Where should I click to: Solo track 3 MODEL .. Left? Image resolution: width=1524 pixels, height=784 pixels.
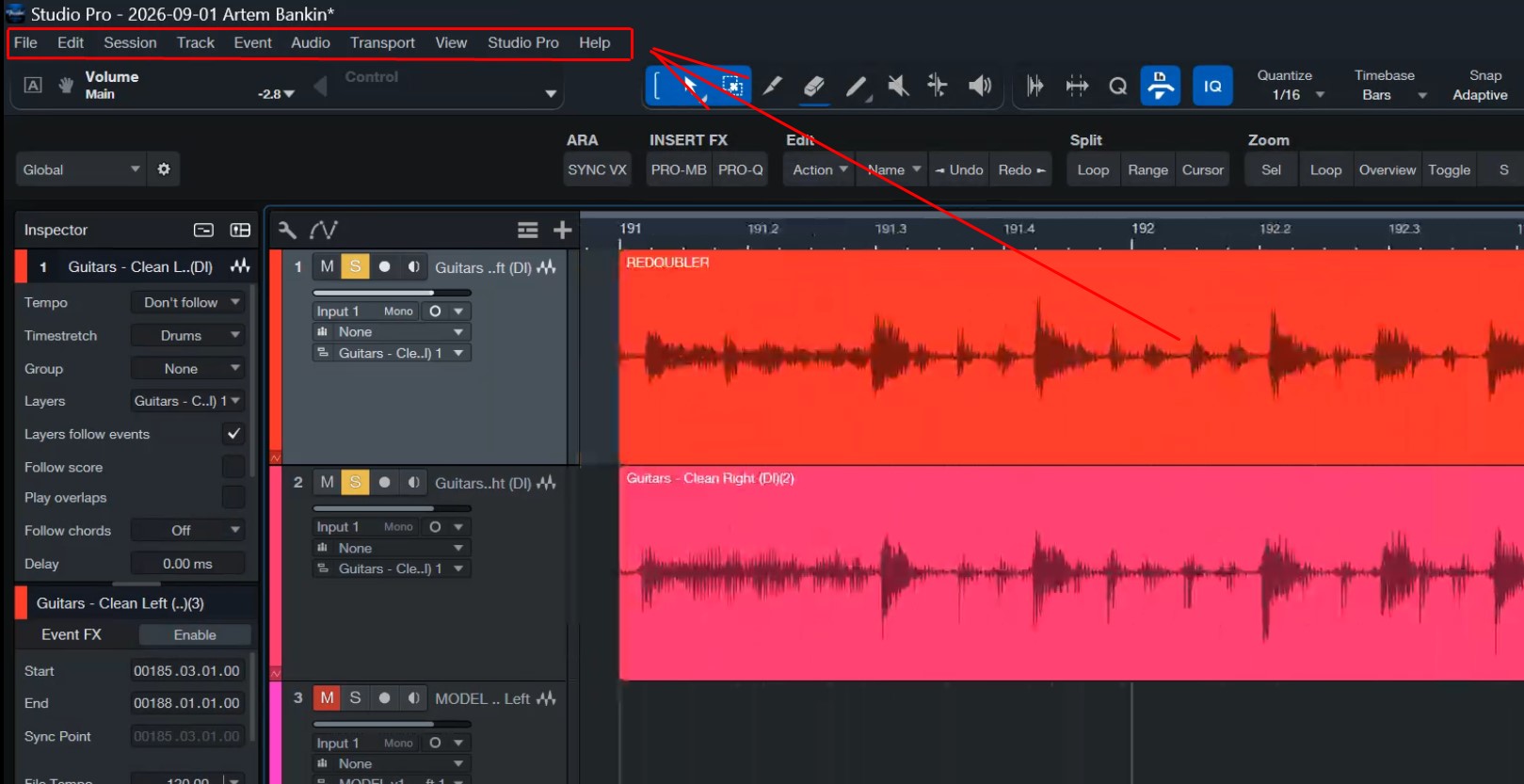click(355, 697)
